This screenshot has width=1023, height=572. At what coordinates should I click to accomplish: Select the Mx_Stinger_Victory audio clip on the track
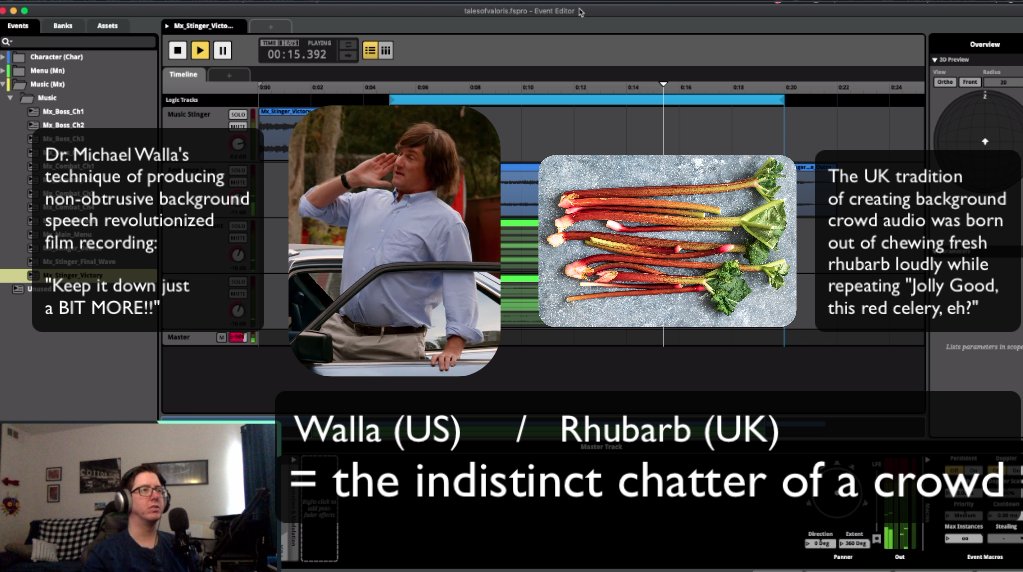[287, 112]
